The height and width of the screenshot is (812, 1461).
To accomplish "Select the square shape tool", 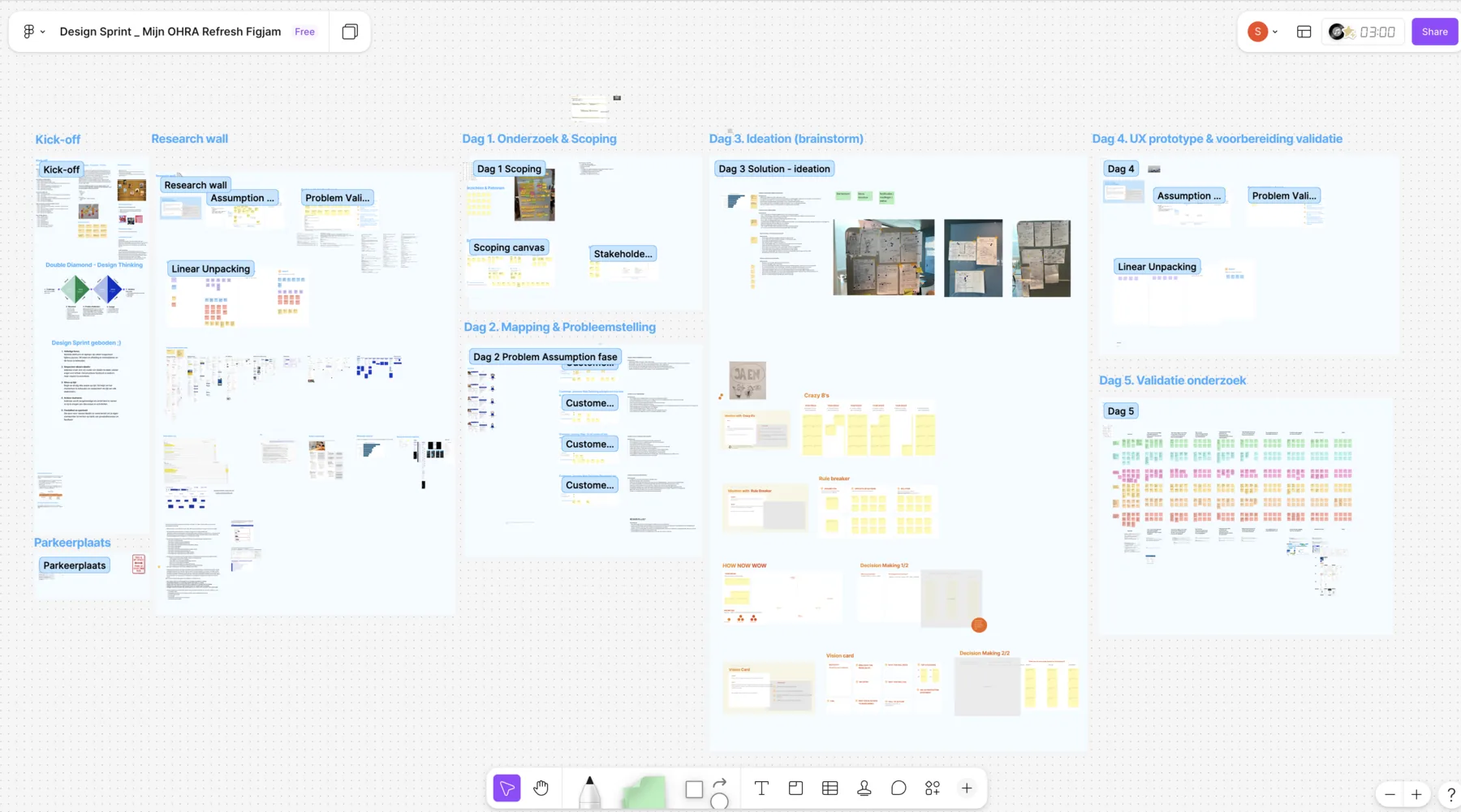I will tap(694, 789).
